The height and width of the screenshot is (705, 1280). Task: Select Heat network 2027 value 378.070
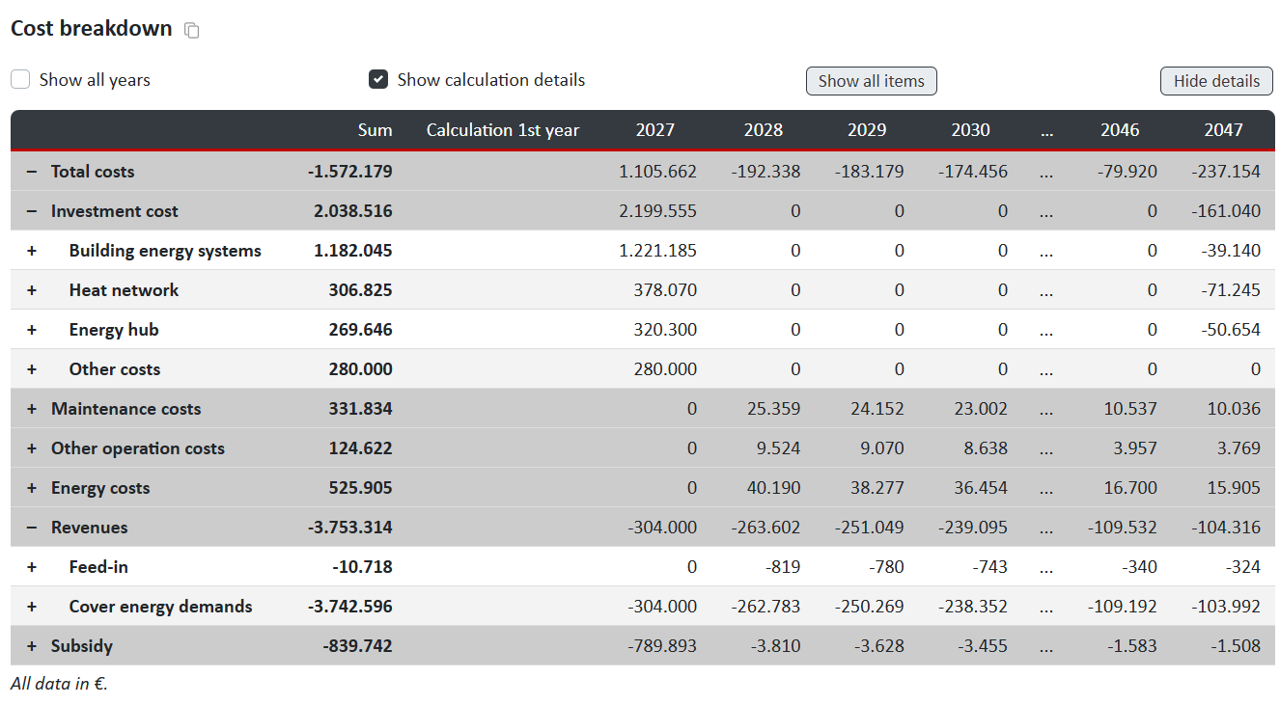tap(666, 290)
